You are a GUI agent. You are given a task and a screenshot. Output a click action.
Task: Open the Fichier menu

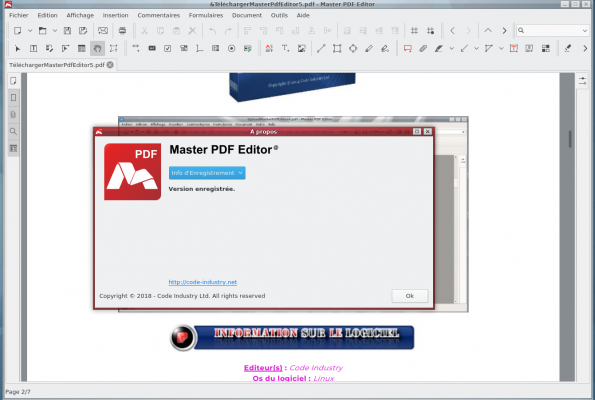pyautogui.click(x=19, y=15)
